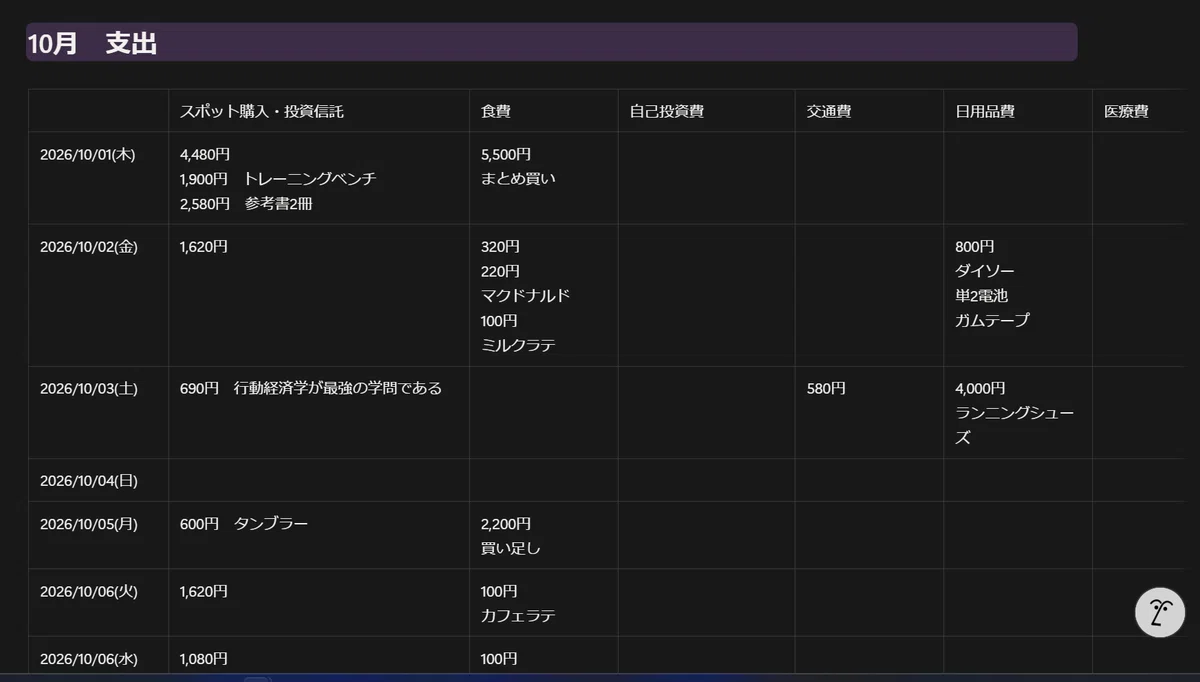
Task: Click the date cell 2026/10/06(水)
Action: pos(88,658)
